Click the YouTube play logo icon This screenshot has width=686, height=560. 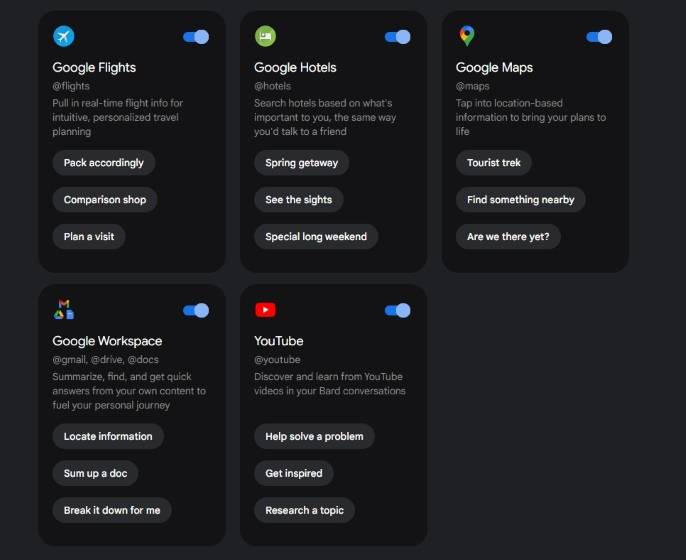pyautogui.click(x=265, y=310)
